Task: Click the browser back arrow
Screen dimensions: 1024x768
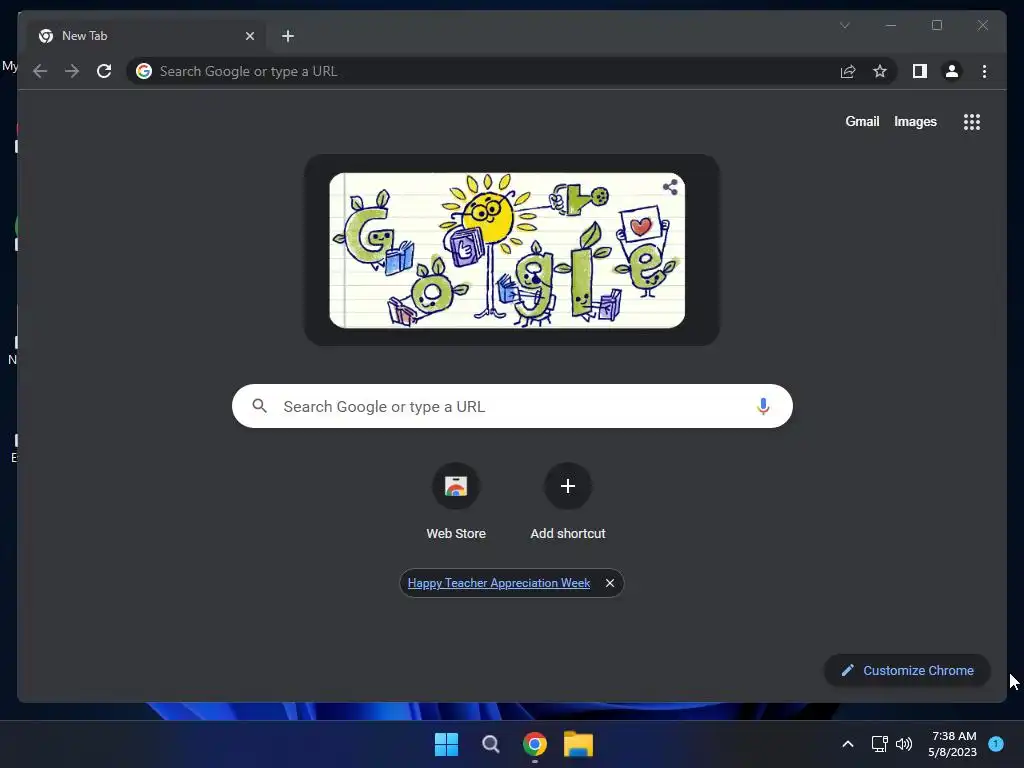Action: click(x=40, y=71)
